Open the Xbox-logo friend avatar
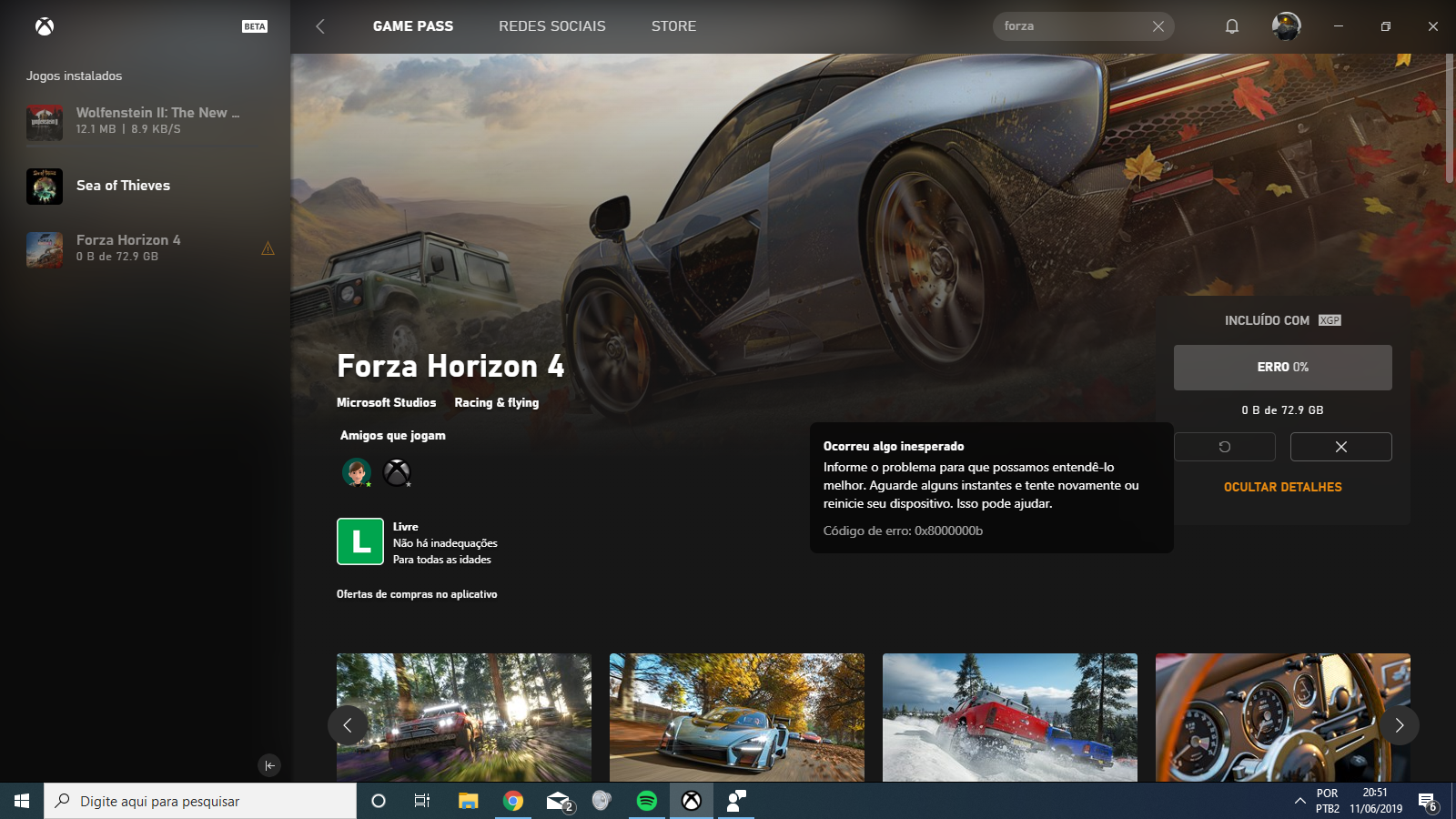1456x819 pixels. coord(397,472)
